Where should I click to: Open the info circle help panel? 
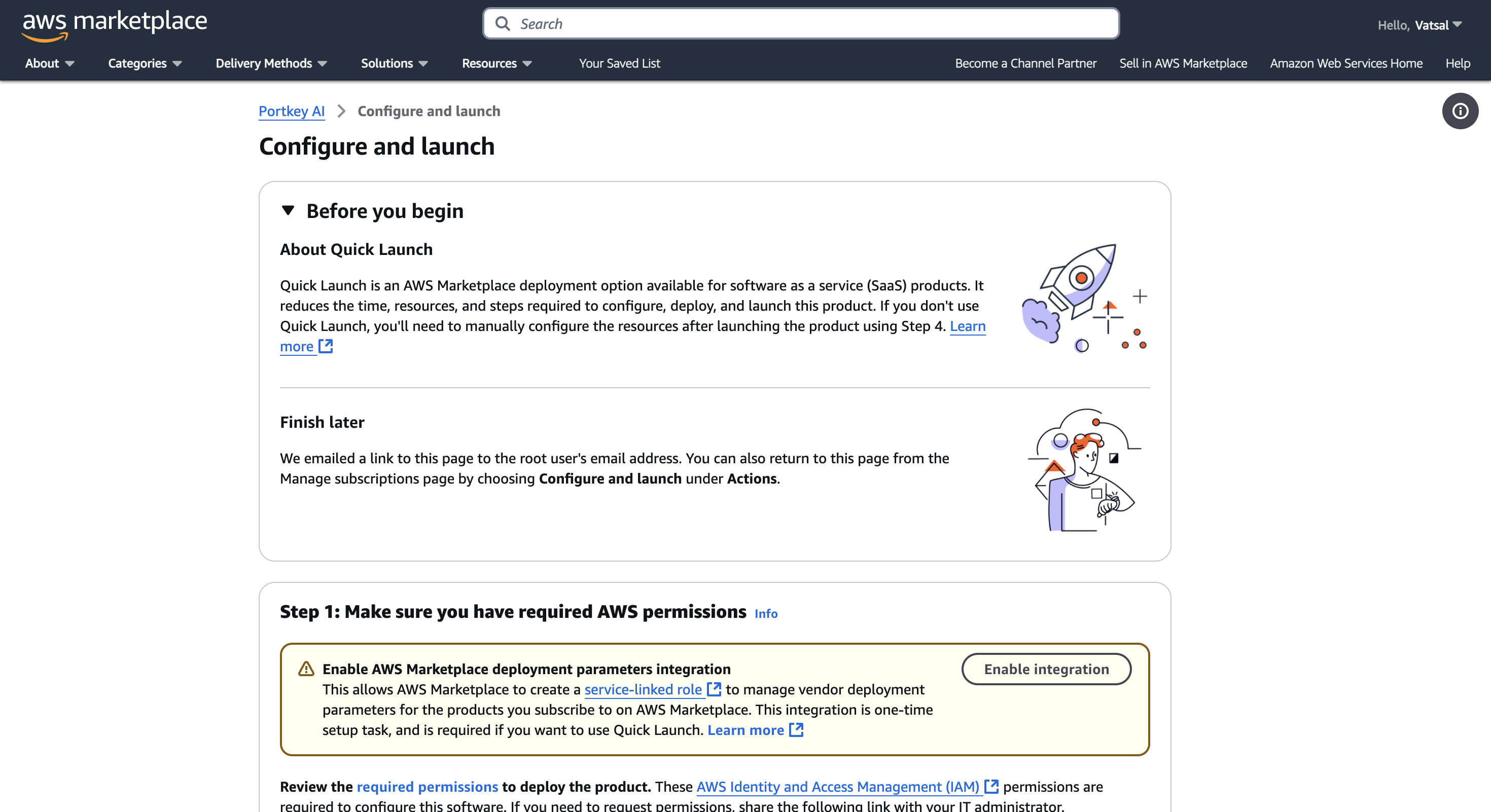click(1459, 111)
